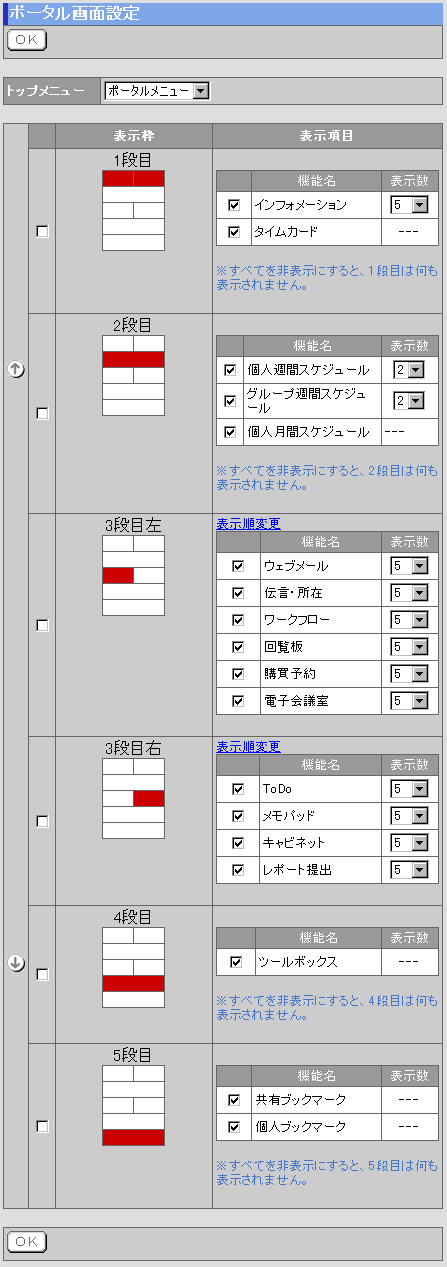Select the 2段目 row checkbox
The height and width of the screenshot is (1267, 447).
tap(42, 413)
